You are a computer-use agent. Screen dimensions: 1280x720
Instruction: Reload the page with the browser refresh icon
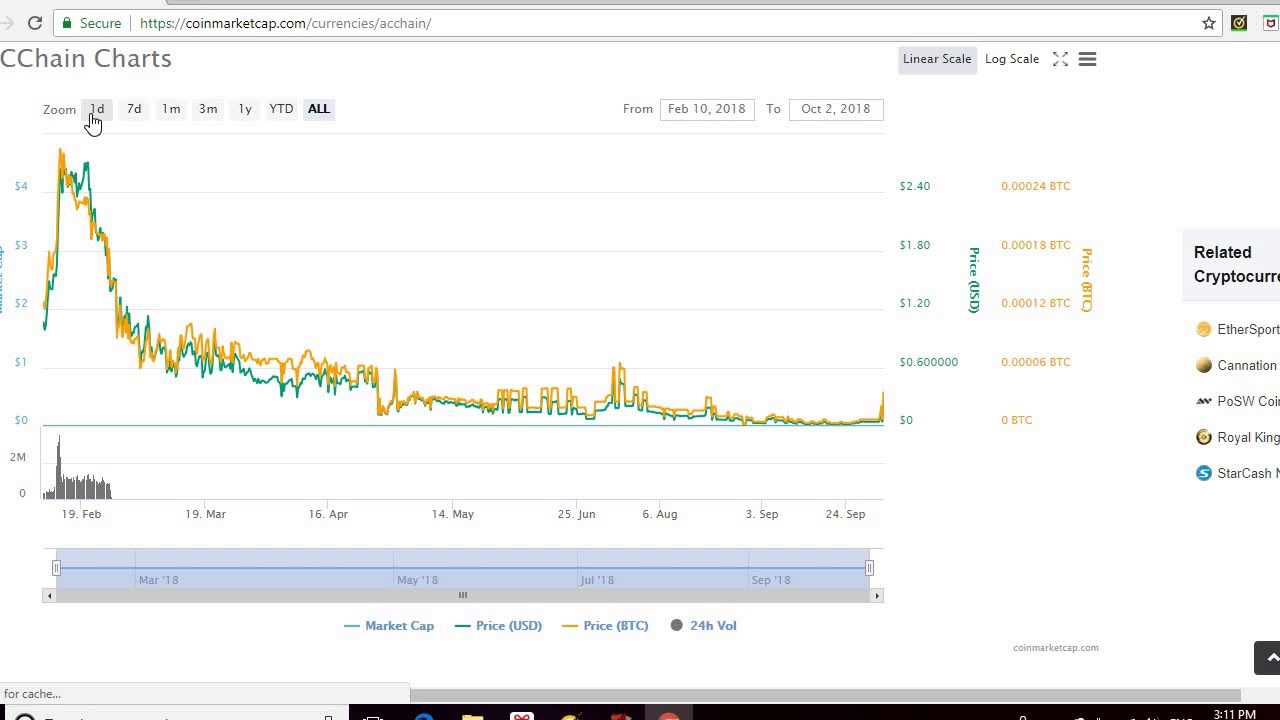35,23
